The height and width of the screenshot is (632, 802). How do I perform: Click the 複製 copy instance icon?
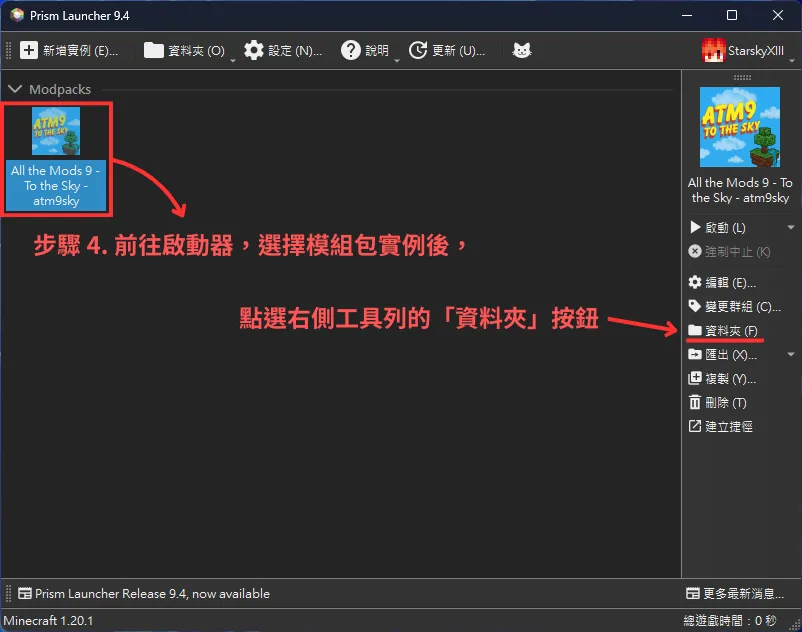pyautogui.click(x=696, y=379)
